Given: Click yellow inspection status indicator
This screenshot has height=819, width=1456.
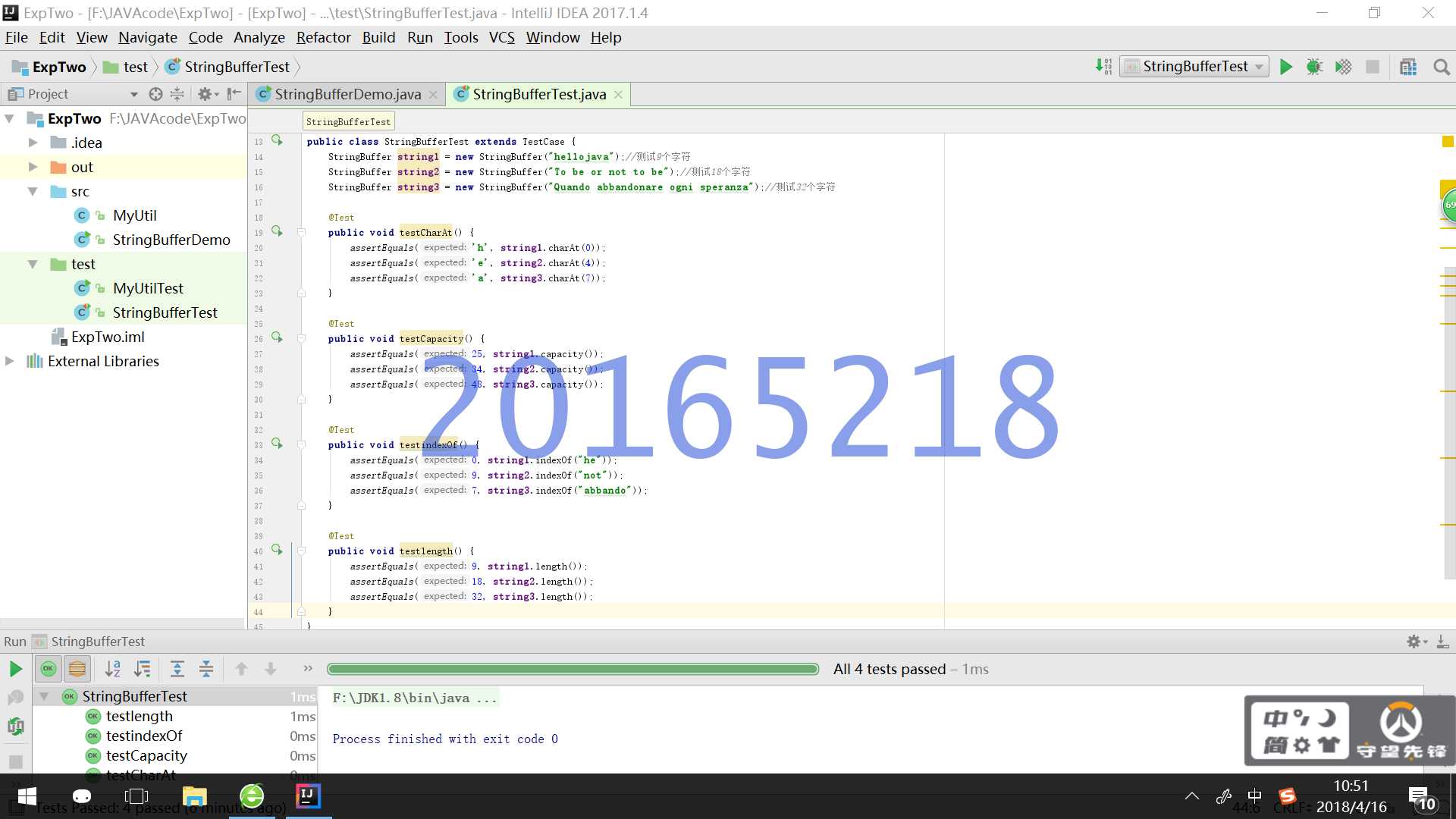Looking at the screenshot, I should point(1448,141).
